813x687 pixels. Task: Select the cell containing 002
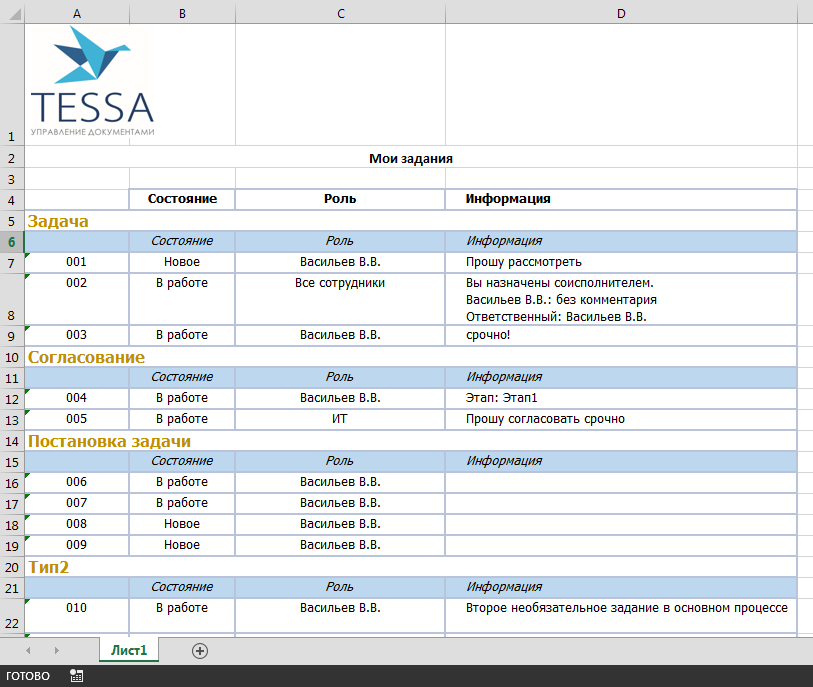(x=77, y=299)
